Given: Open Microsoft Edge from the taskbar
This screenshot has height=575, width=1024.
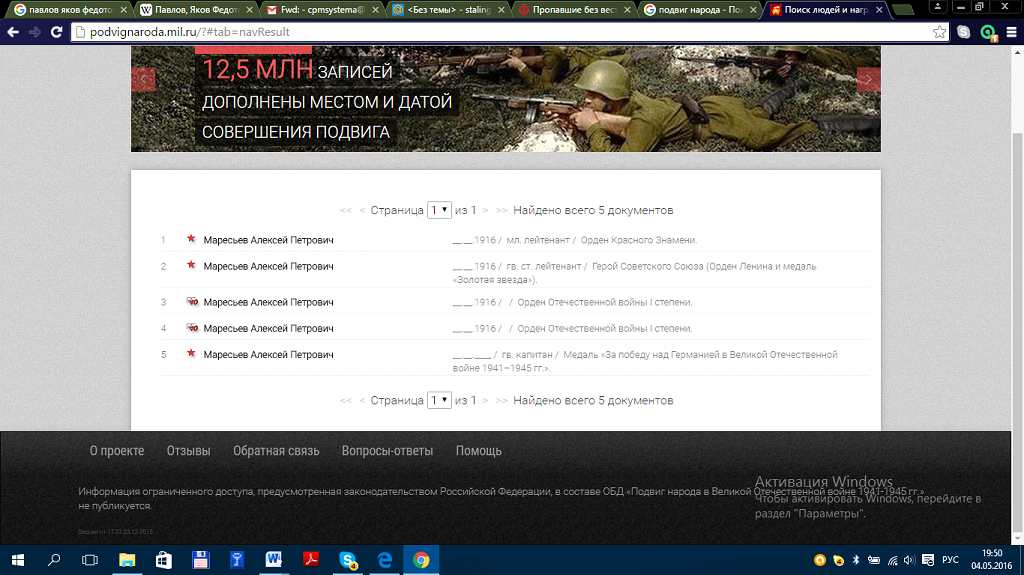Looking at the screenshot, I should point(385,560).
